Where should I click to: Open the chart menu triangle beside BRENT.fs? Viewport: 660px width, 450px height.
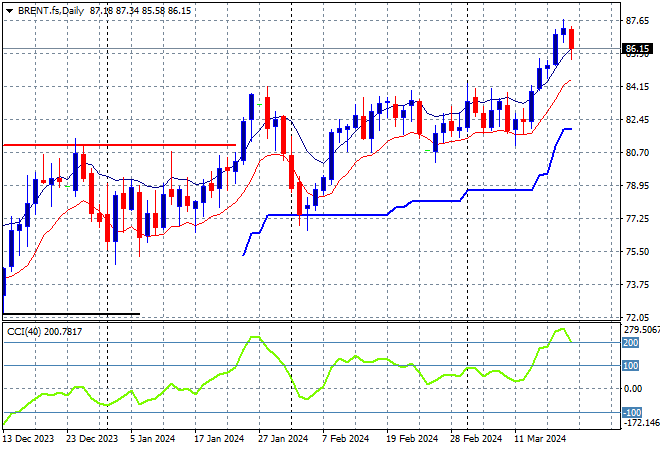(9, 8)
